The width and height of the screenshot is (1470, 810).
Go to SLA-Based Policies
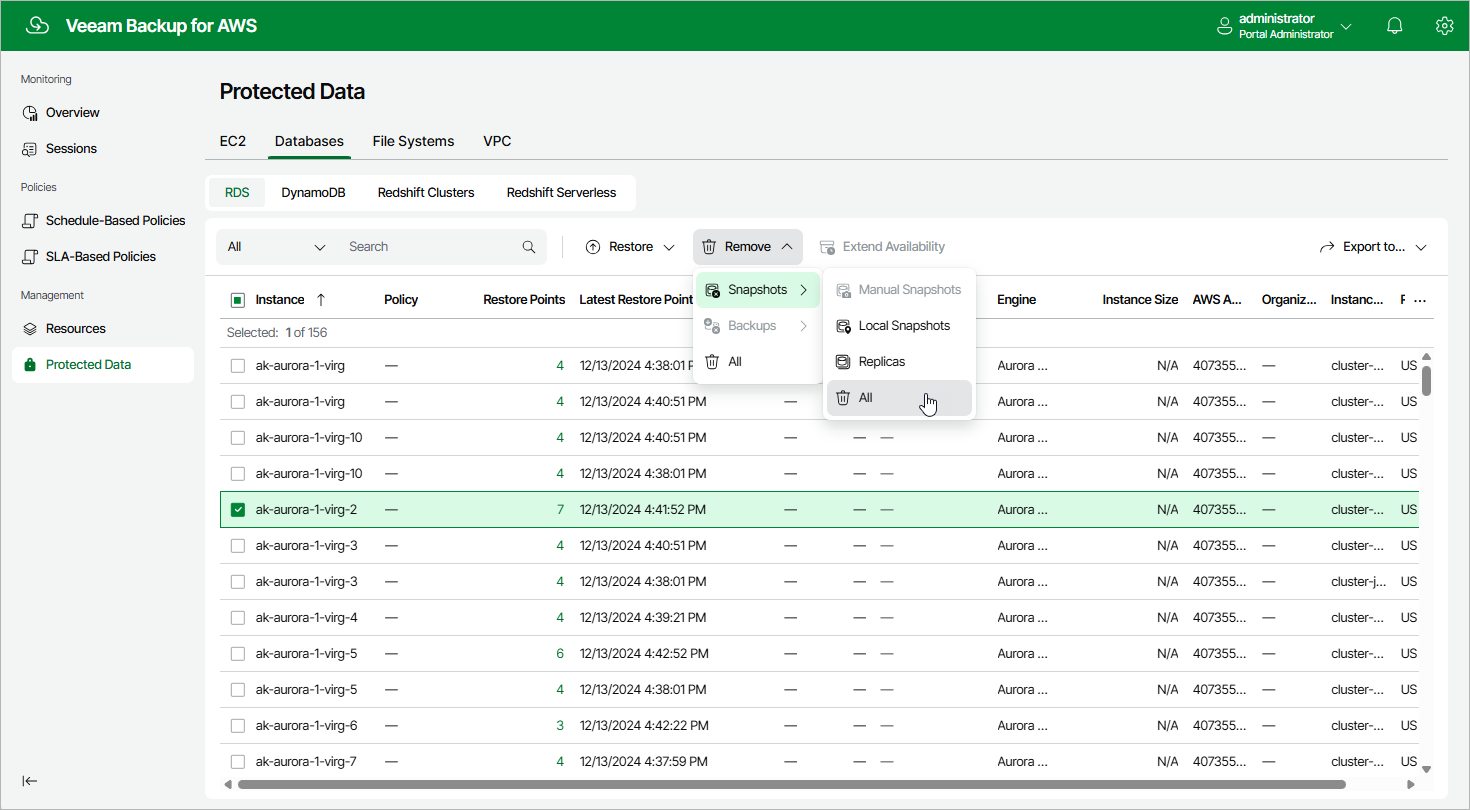[103, 257]
